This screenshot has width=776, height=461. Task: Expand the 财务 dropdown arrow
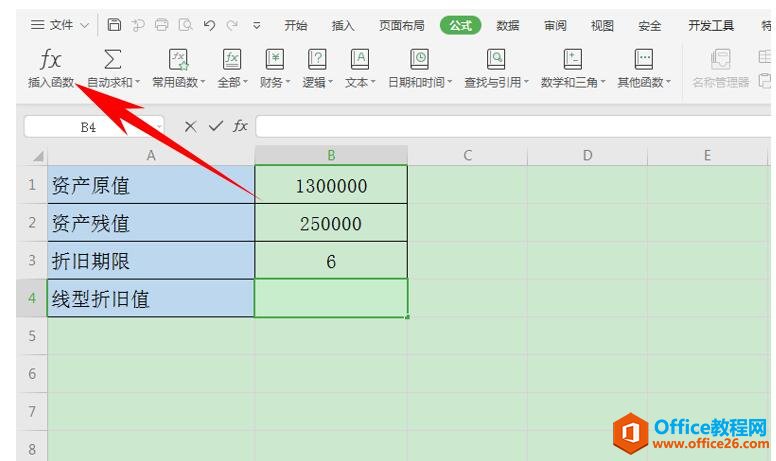click(288, 82)
